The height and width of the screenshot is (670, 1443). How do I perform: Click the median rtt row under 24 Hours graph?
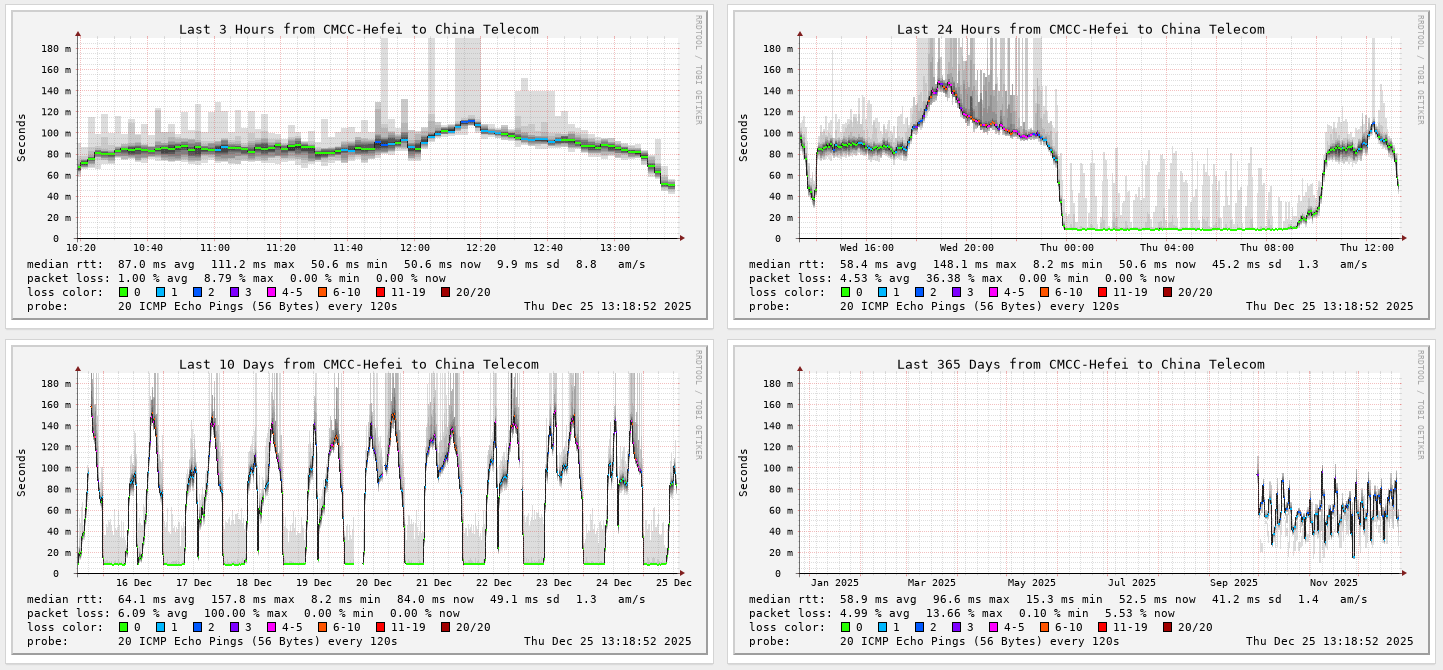[1057, 264]
